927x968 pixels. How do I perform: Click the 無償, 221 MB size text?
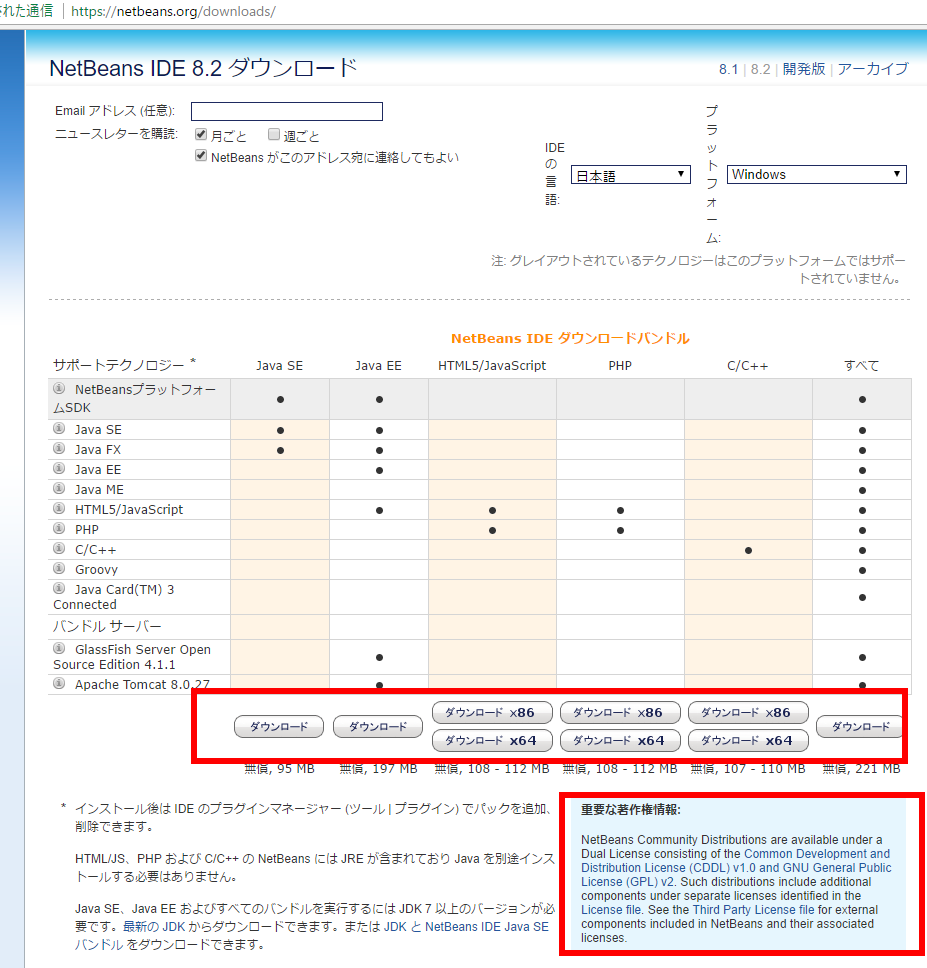coord(862,769)
